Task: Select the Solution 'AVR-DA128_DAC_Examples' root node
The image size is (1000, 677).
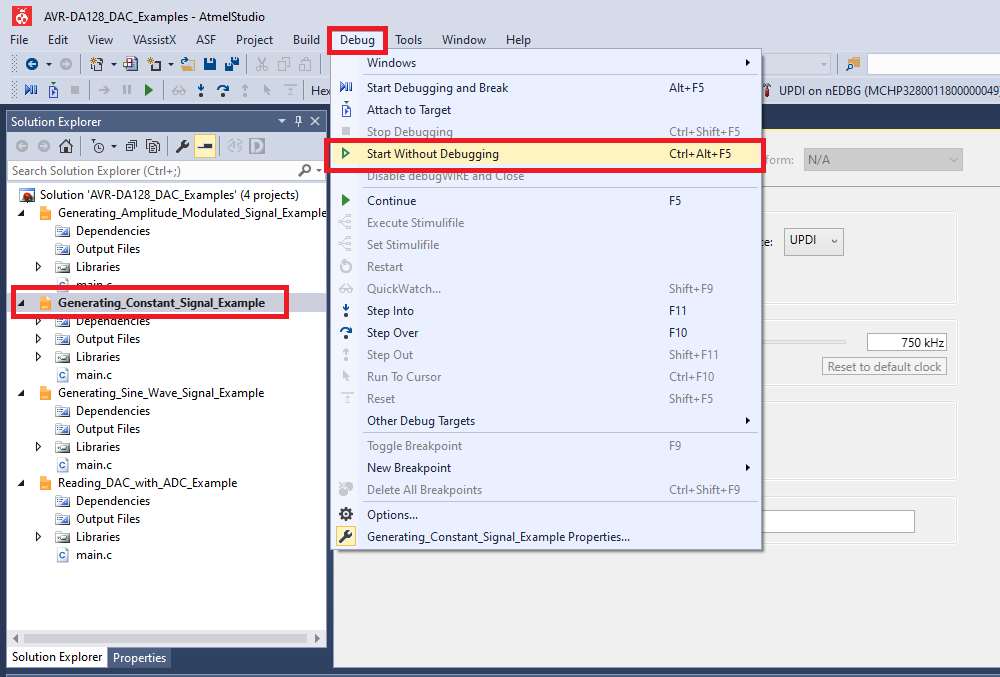Action: click(x=169, y=195)
